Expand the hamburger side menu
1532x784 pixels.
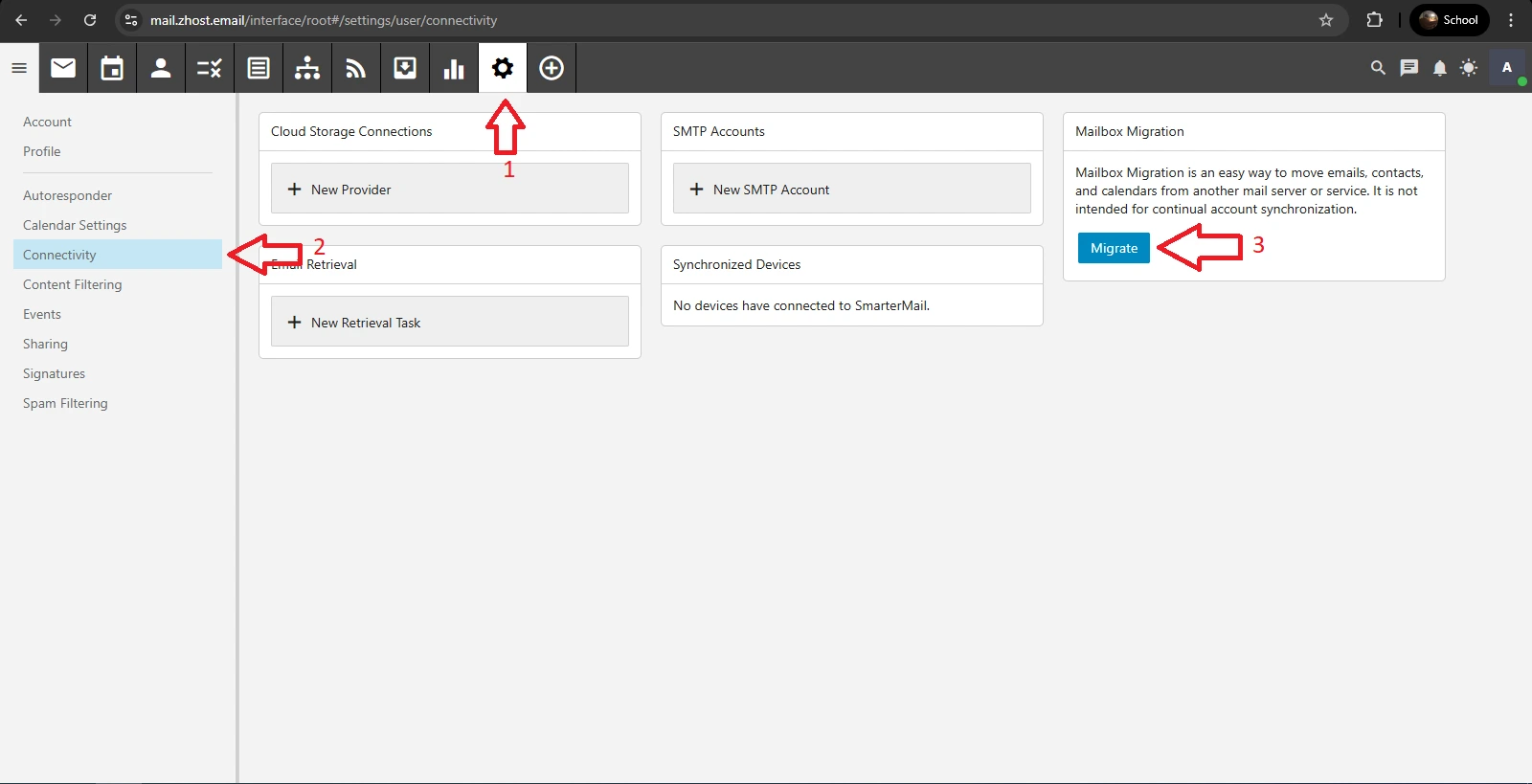tap(19, 68)
